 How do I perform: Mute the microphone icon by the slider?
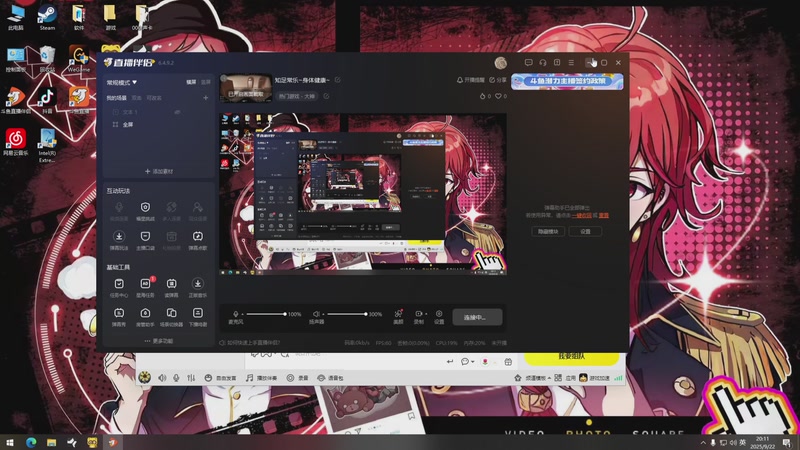(236, 314)
